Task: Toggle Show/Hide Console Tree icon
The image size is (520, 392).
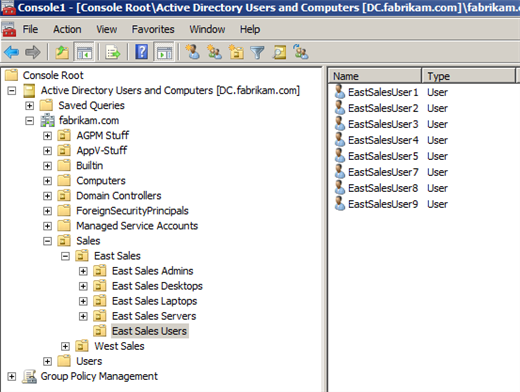Action: coord(84,52)
